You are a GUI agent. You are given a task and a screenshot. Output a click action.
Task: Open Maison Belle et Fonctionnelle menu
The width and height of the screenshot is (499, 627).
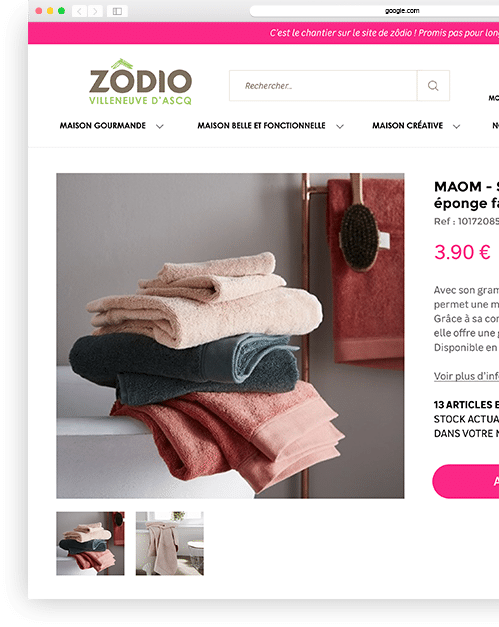pyautogui.click(x=261, y=126)
